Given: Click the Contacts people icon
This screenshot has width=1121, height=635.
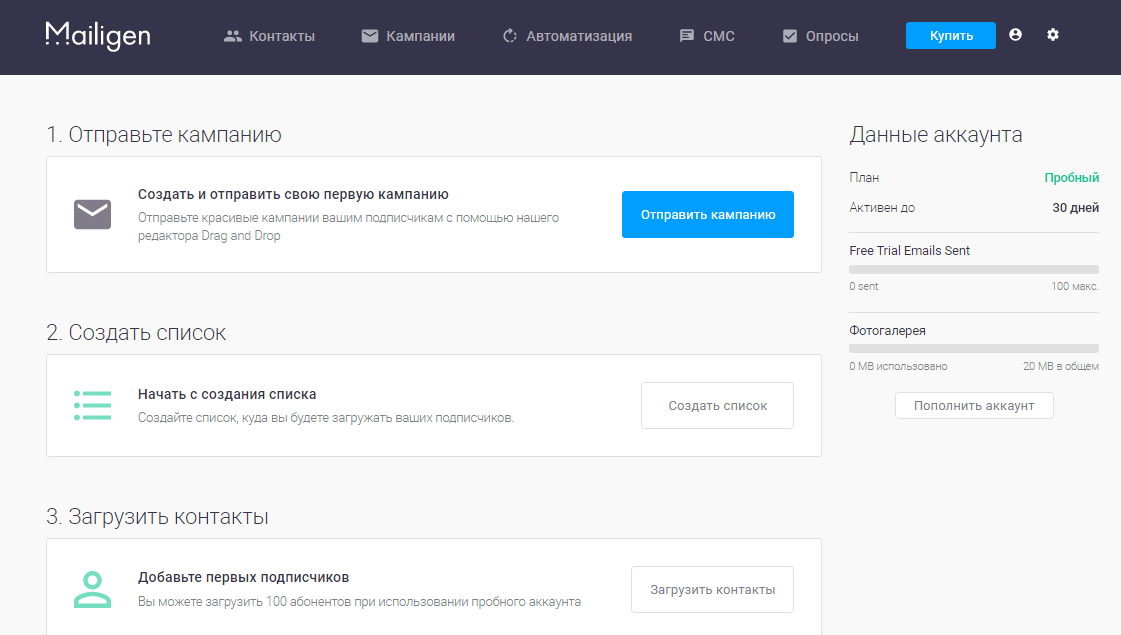Looking at the screenshot, I should pyautogui.click(x=232, y=36).
